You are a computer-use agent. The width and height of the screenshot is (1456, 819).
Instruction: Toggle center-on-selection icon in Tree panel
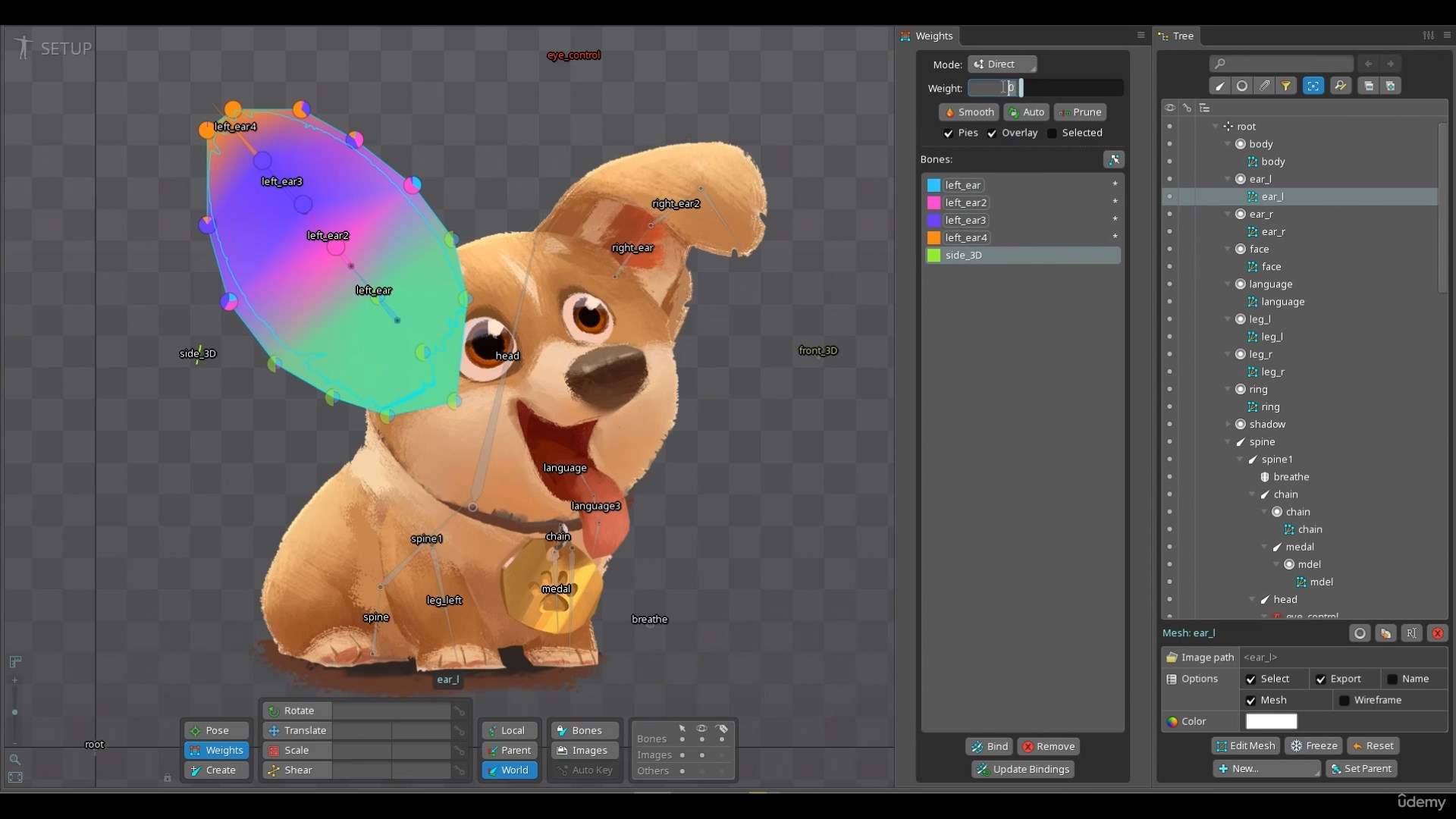pos(1313,86)
